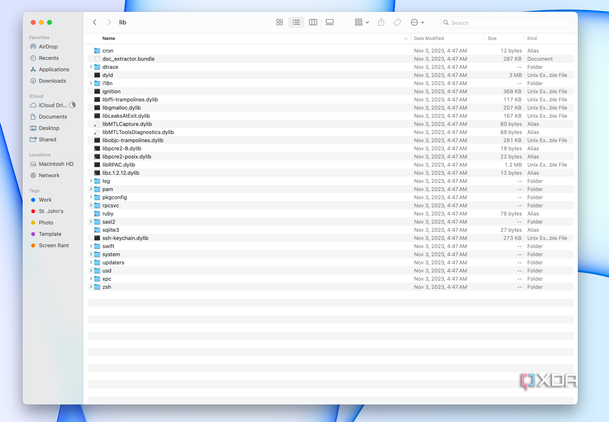Open Downloads in the sidebar

coord(52,81)
